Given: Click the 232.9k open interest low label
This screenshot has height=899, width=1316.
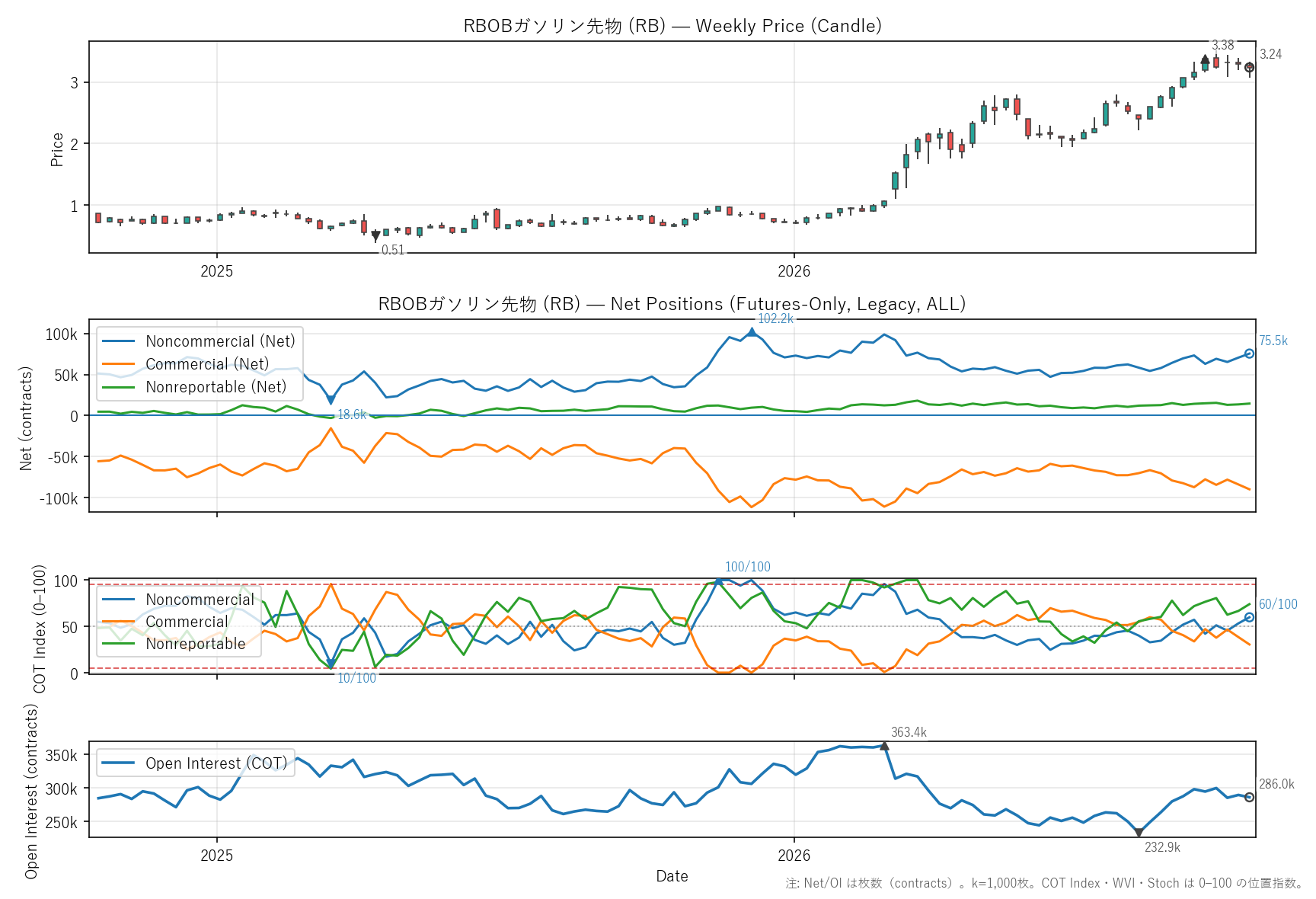Looking at the screenshot, I should 1162,847.
